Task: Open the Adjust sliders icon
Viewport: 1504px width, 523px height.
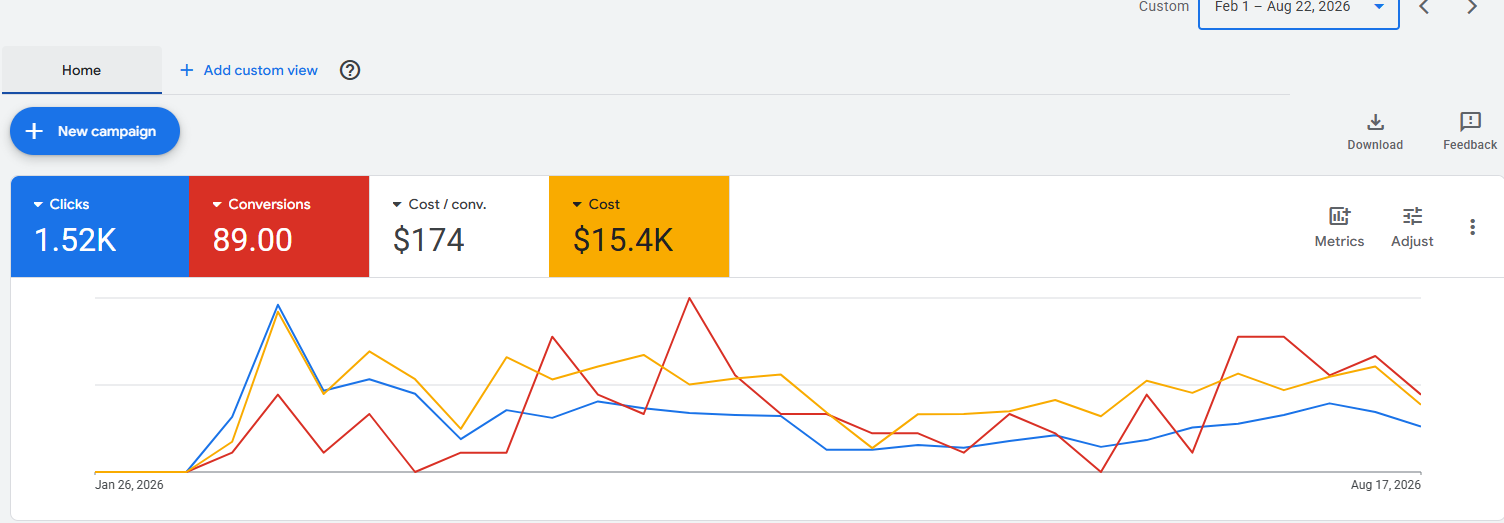Action: (x=1412, y=216)
